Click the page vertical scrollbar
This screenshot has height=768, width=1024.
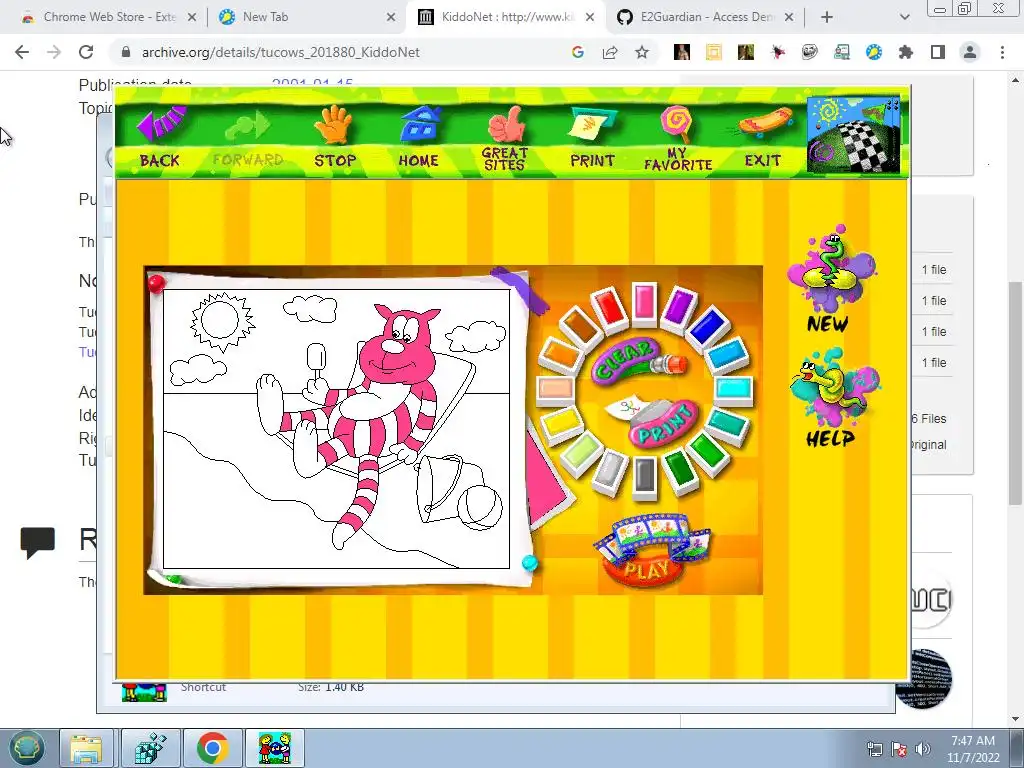pyautogui.click(x=1015, y=392)
